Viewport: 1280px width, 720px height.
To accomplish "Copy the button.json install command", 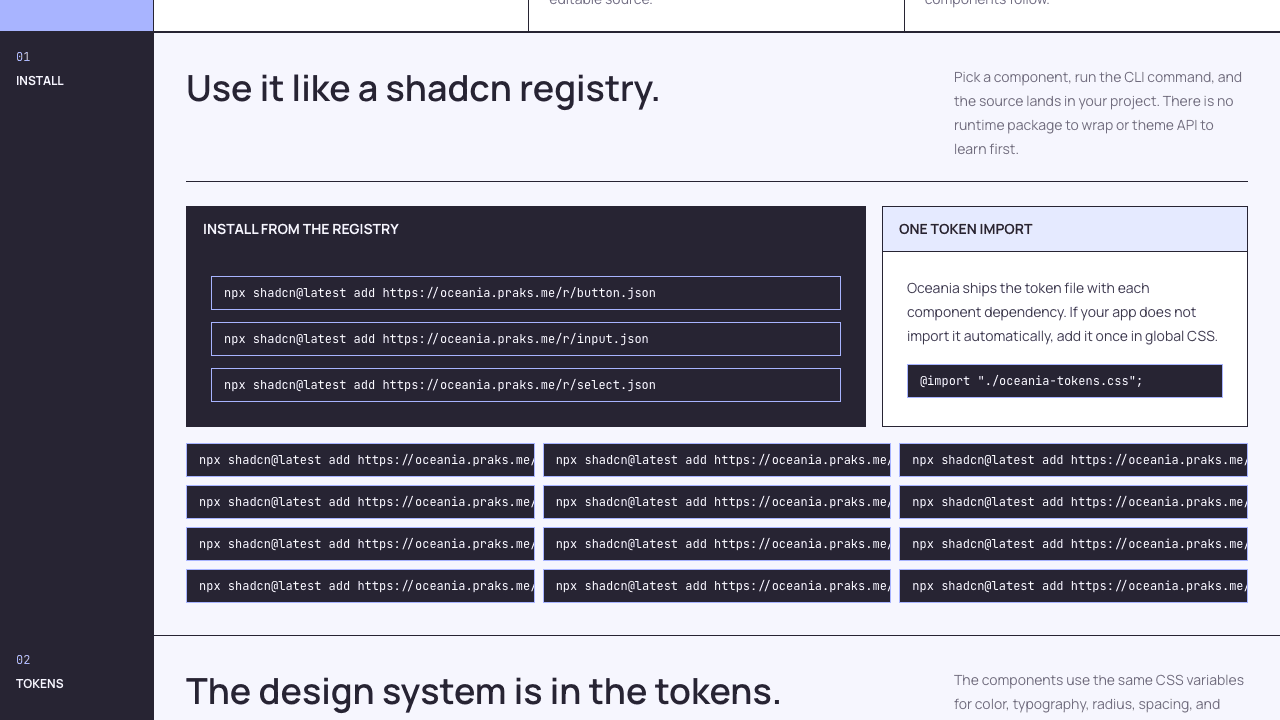I will (x=526, y=293).
